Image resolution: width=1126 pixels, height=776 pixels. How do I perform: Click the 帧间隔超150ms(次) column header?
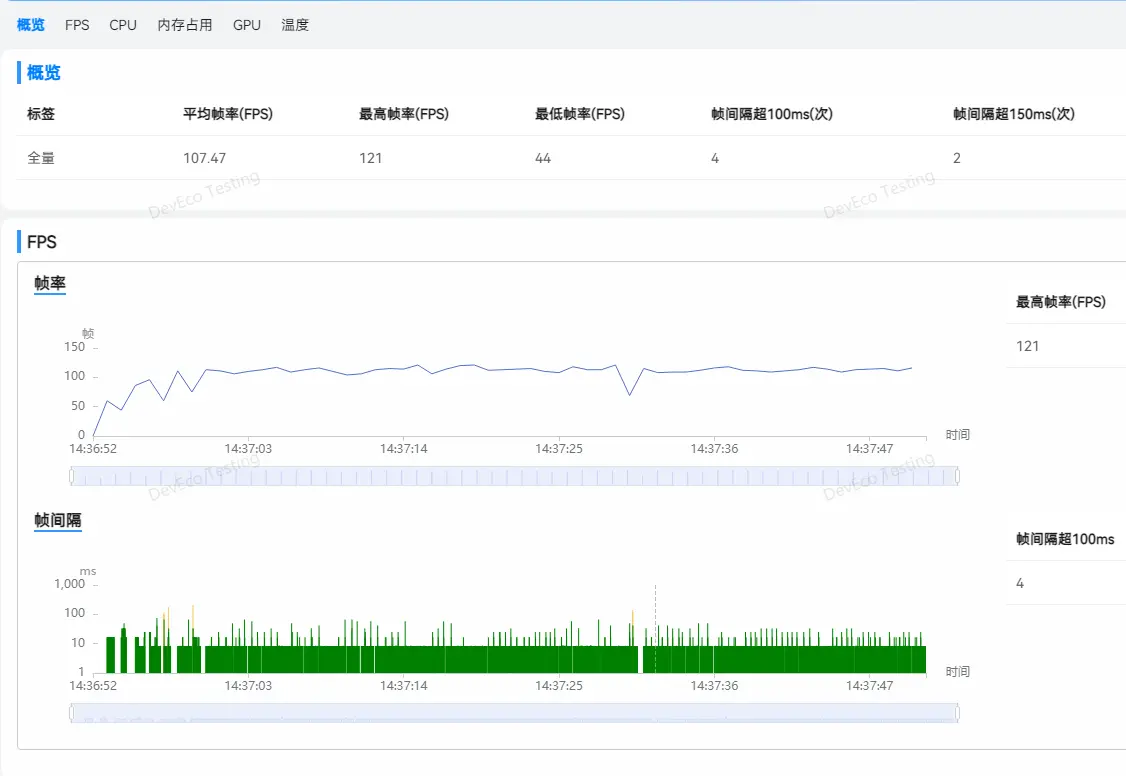click(1013, 114)
